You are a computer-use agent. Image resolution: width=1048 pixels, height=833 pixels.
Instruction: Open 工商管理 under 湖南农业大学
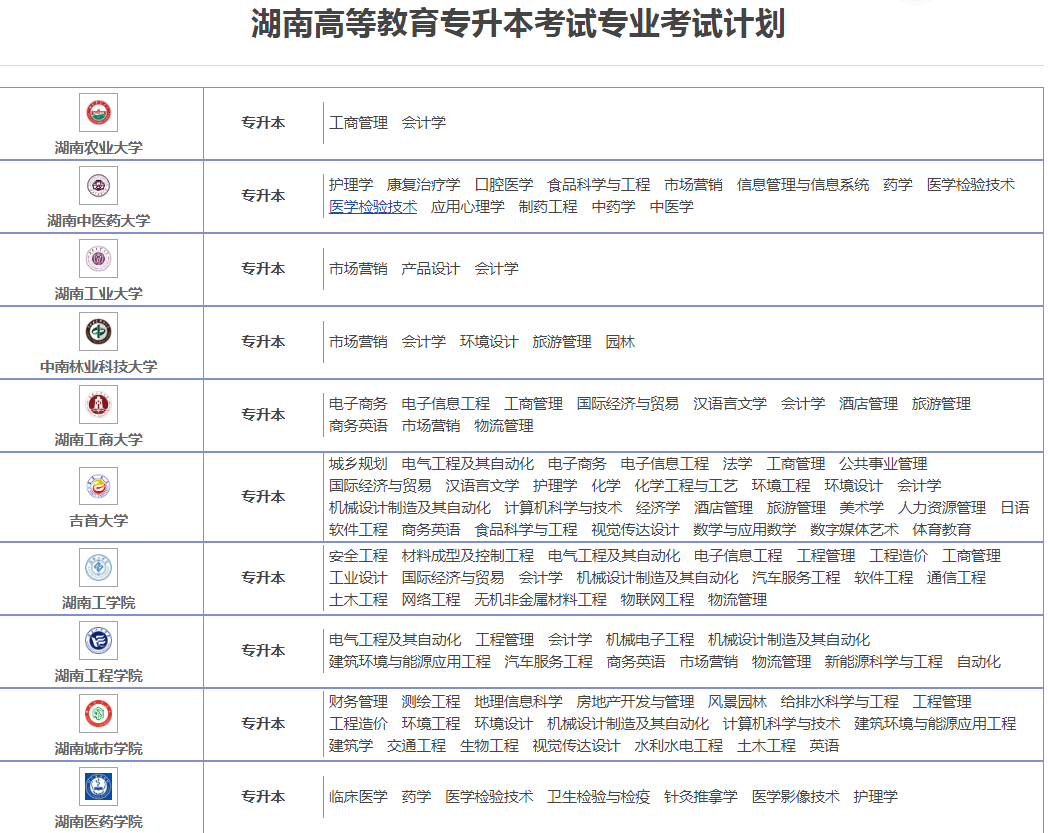(x=358, y=123)
